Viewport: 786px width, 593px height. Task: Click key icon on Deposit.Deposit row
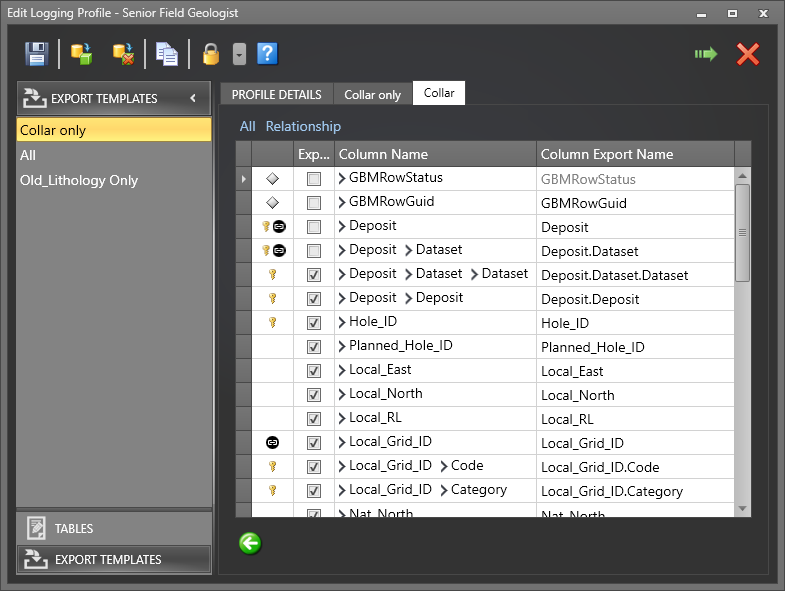point(273,299)
